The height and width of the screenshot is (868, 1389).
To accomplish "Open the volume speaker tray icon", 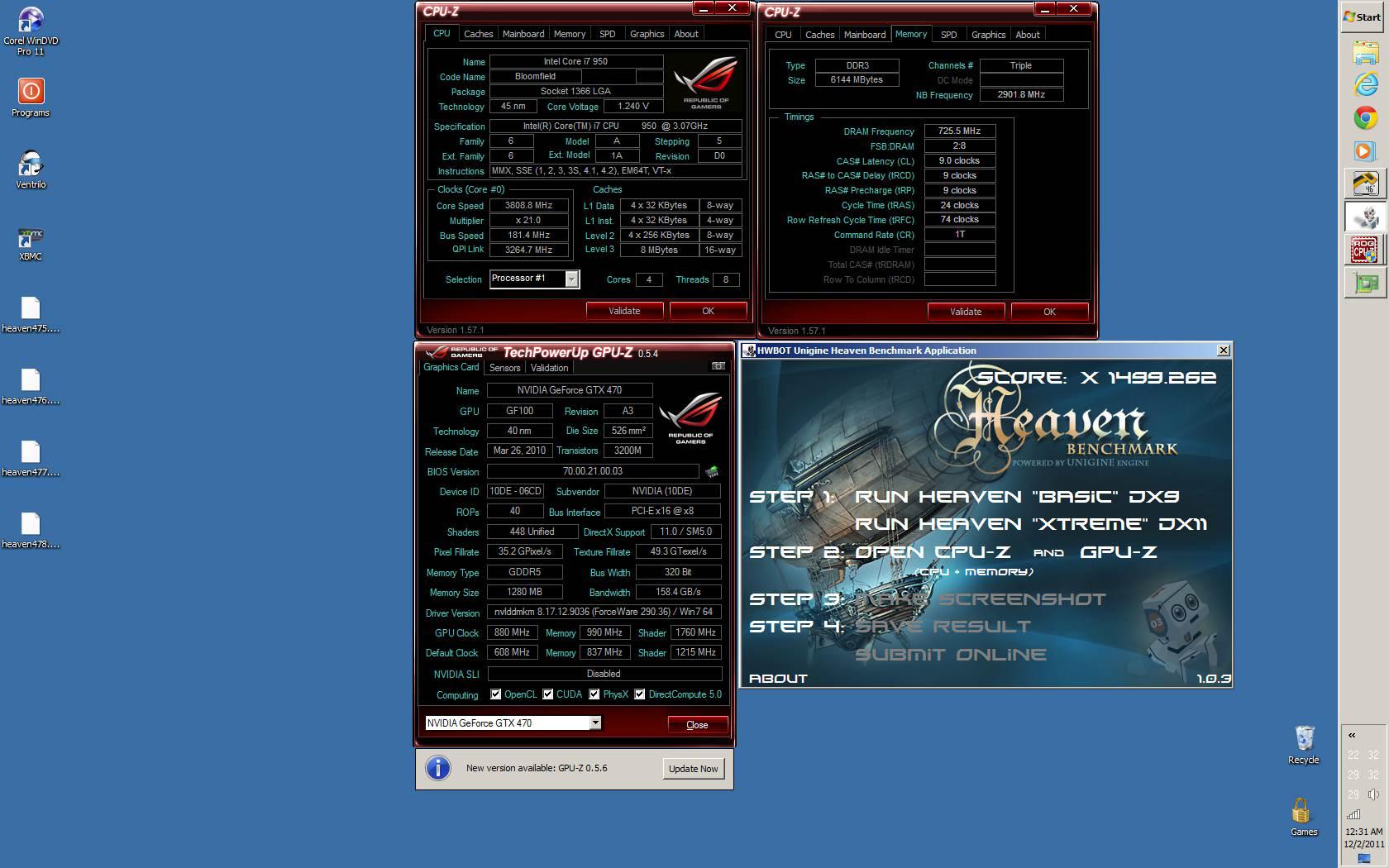I will point(1373,794).
